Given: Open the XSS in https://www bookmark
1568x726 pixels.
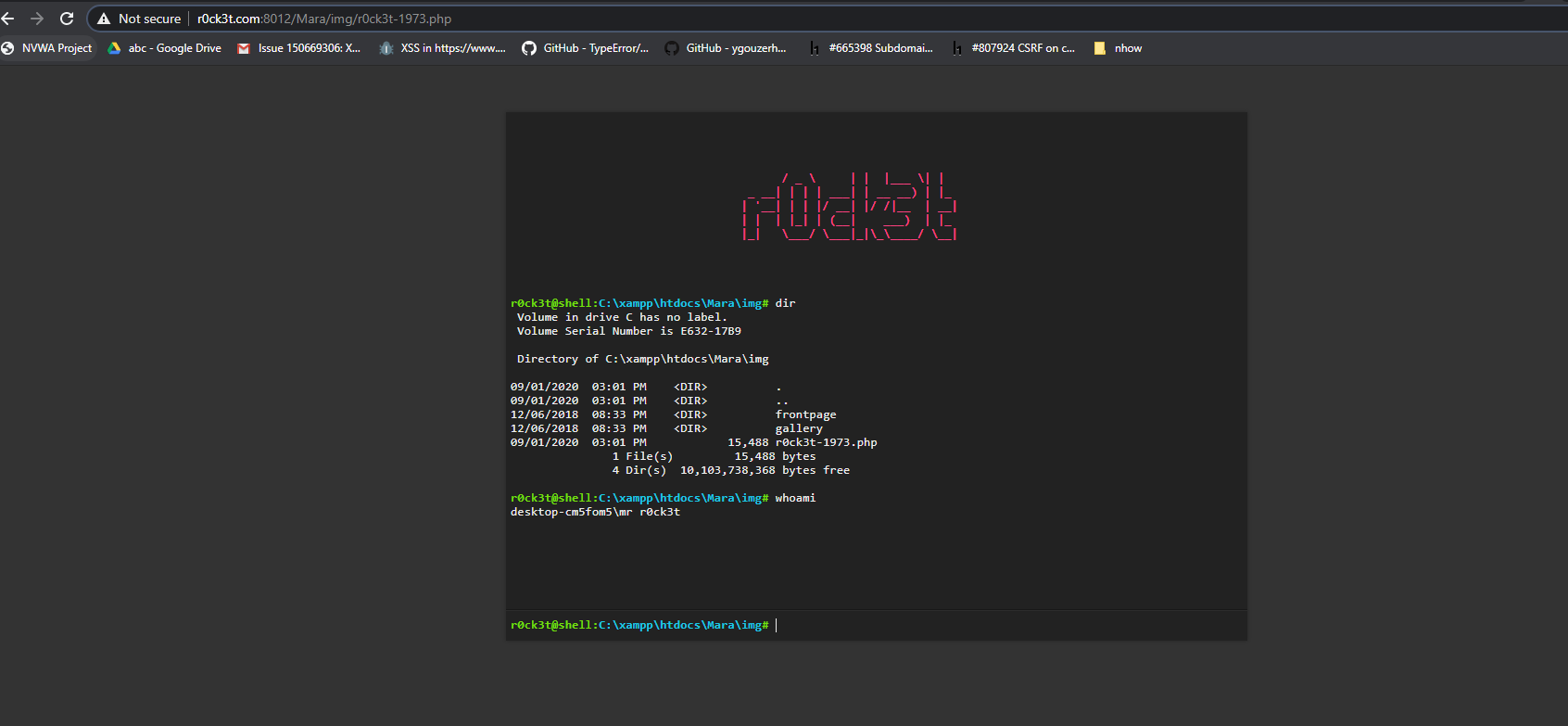Looking at the screenshot, I should coord(443,48).
